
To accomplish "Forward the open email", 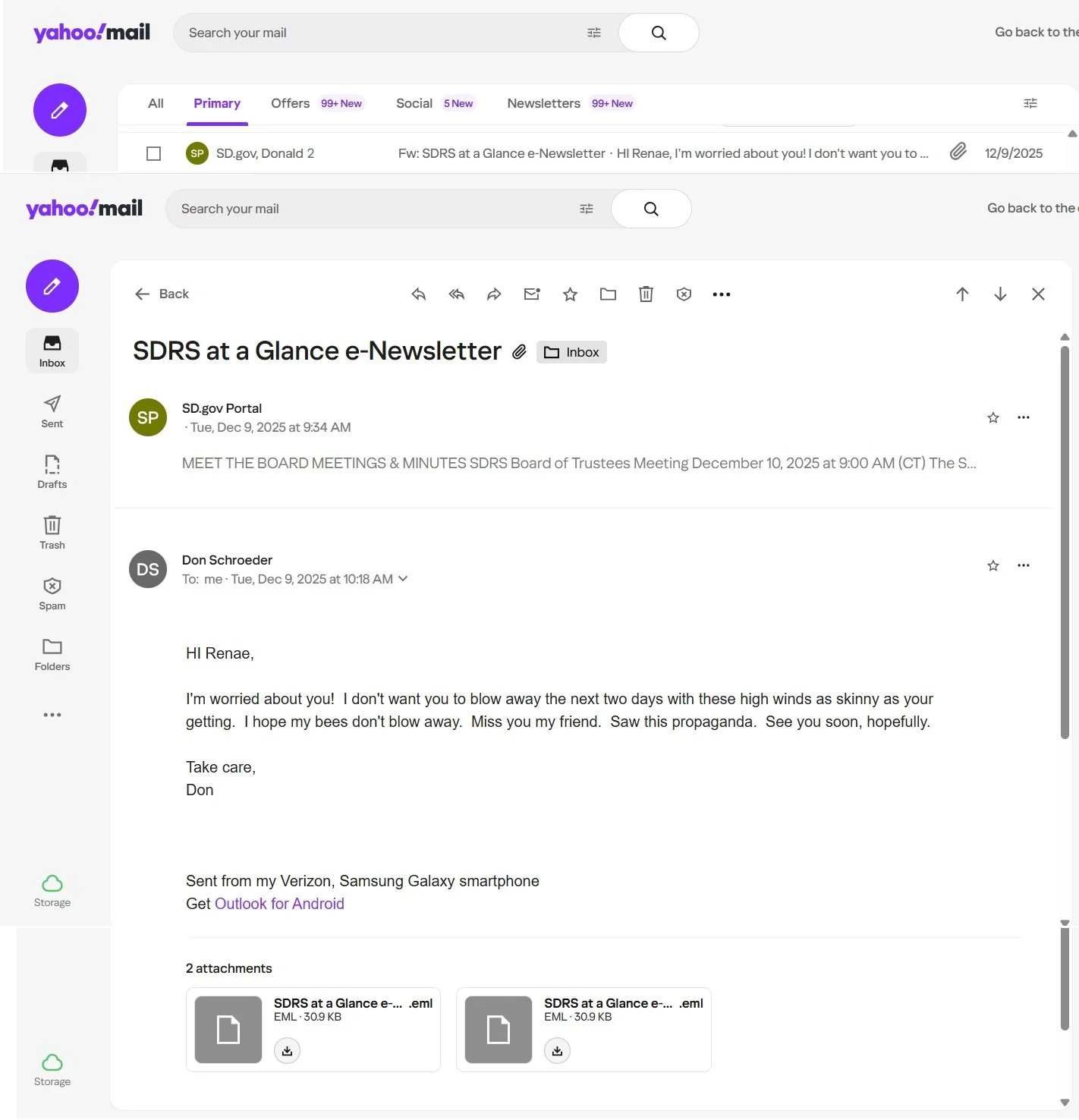I will pos(494,294).
